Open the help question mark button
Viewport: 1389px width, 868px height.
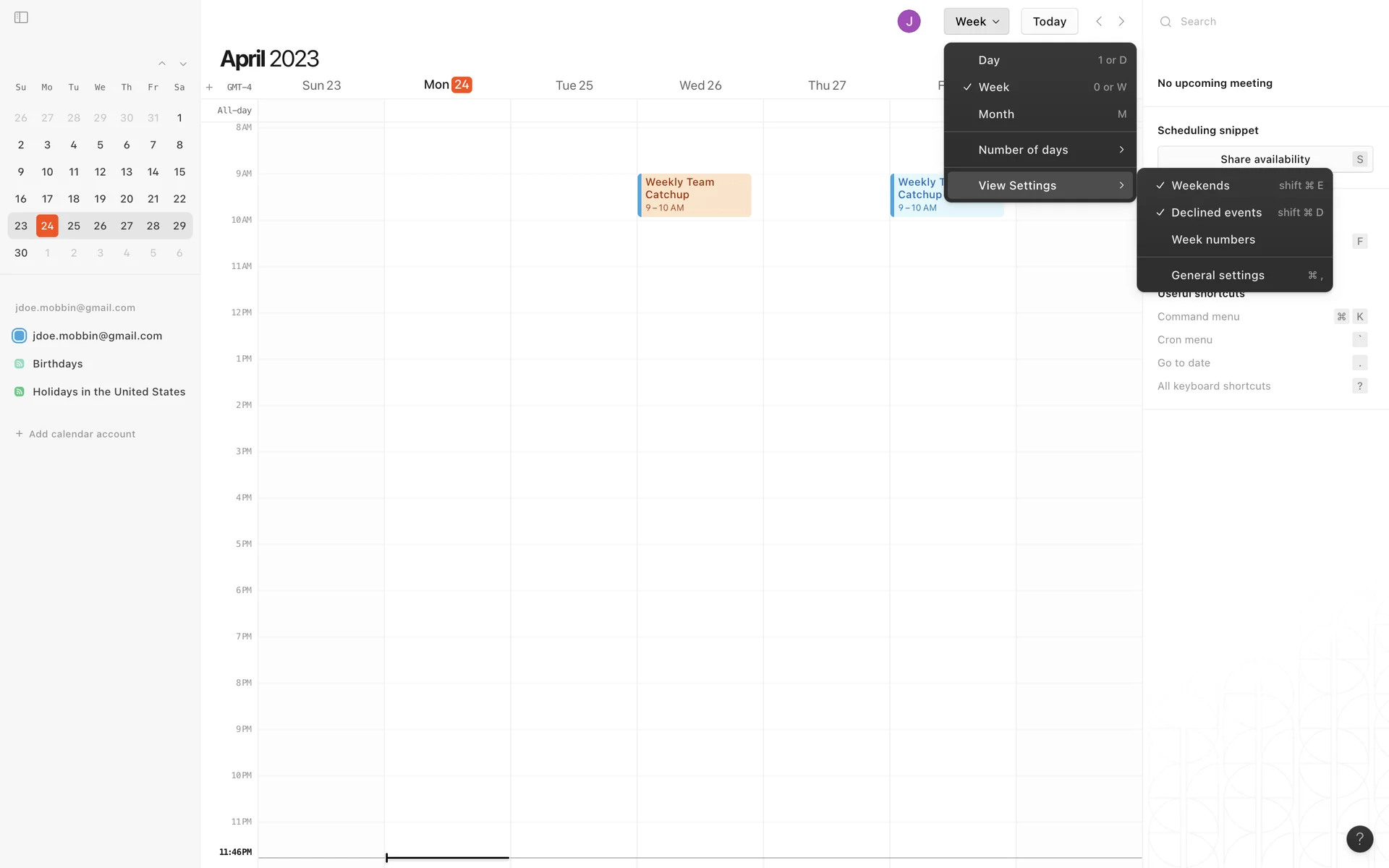[x=1359, y=839]
